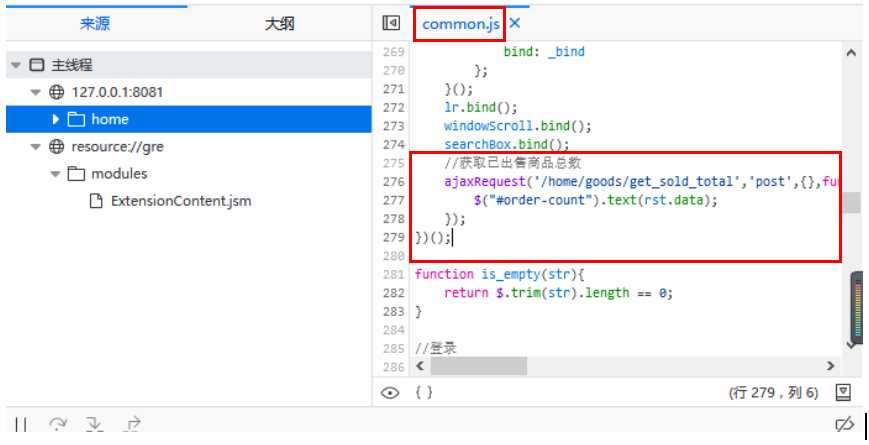Viewport: 869px width, 445px height.
Task: Set breakpoint on line number 272
Action: tap(393, 108)
